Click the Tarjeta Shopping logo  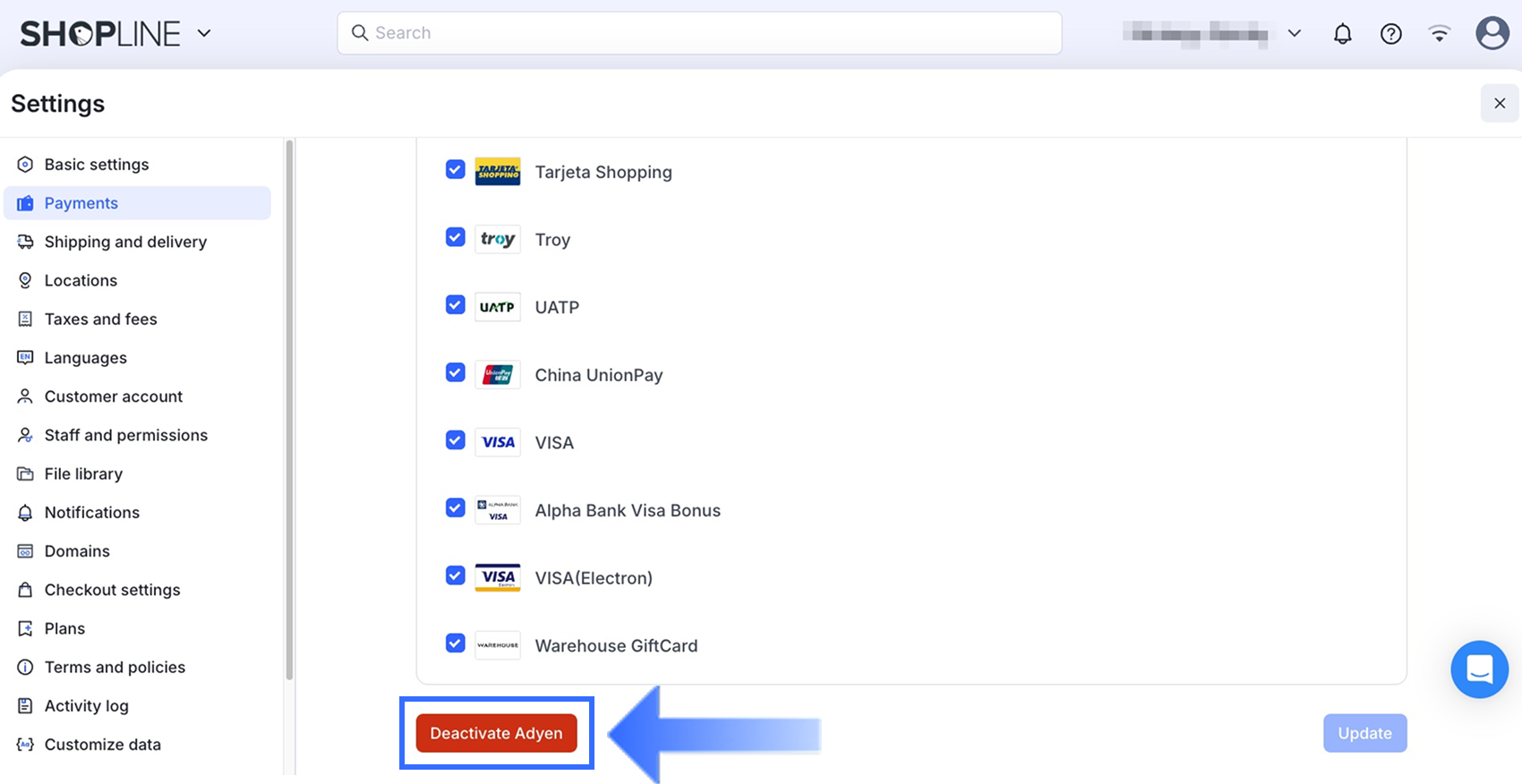pyautogui.click(x=498, y=172)
